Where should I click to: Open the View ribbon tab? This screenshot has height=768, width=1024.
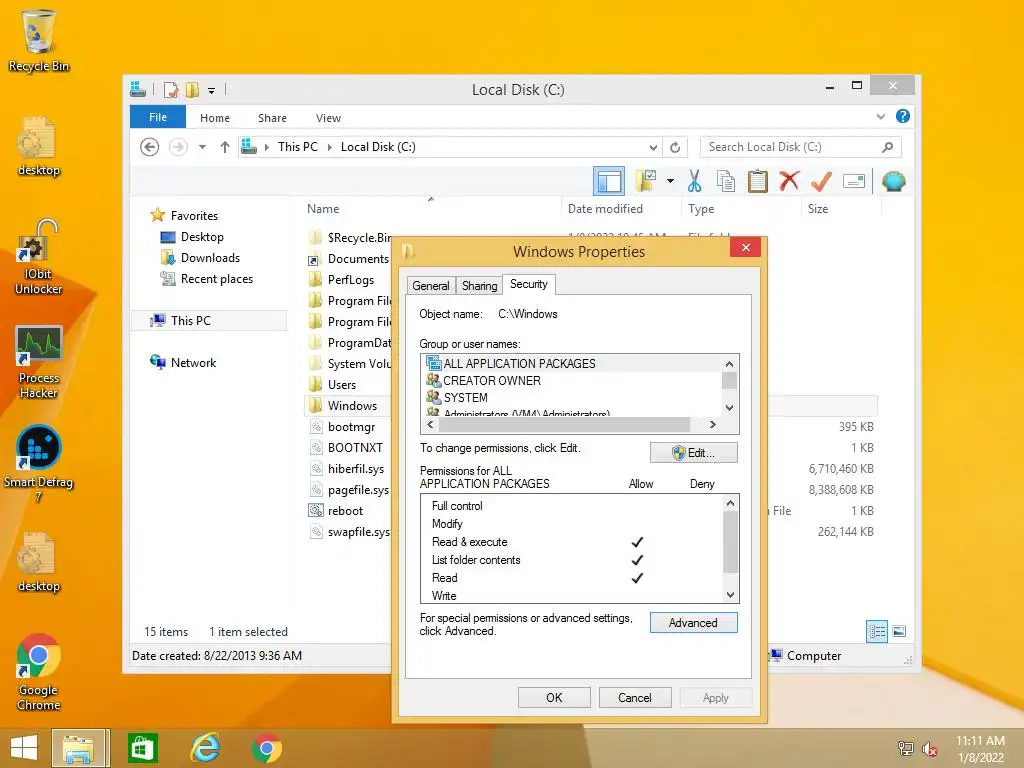[x=328, y=118]
